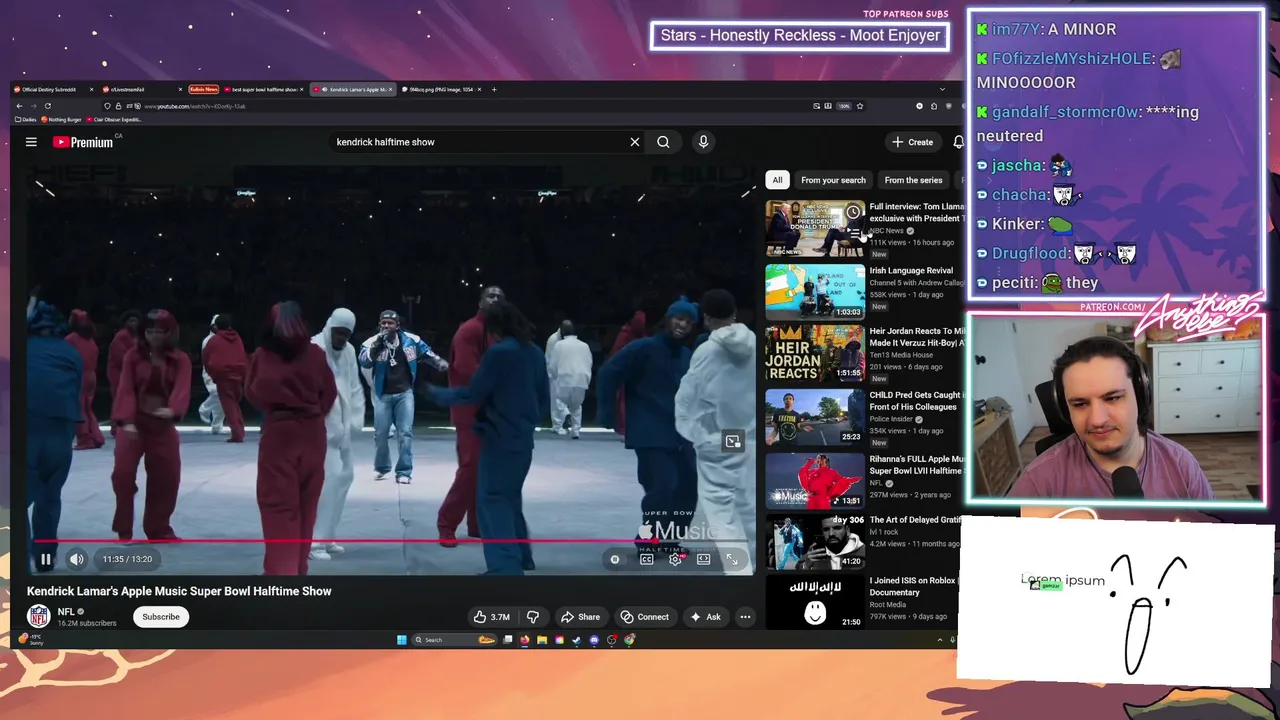Click the taskbar Search box
The image size is (1280, 720).
pyautogui.click(x=455, y=640)
